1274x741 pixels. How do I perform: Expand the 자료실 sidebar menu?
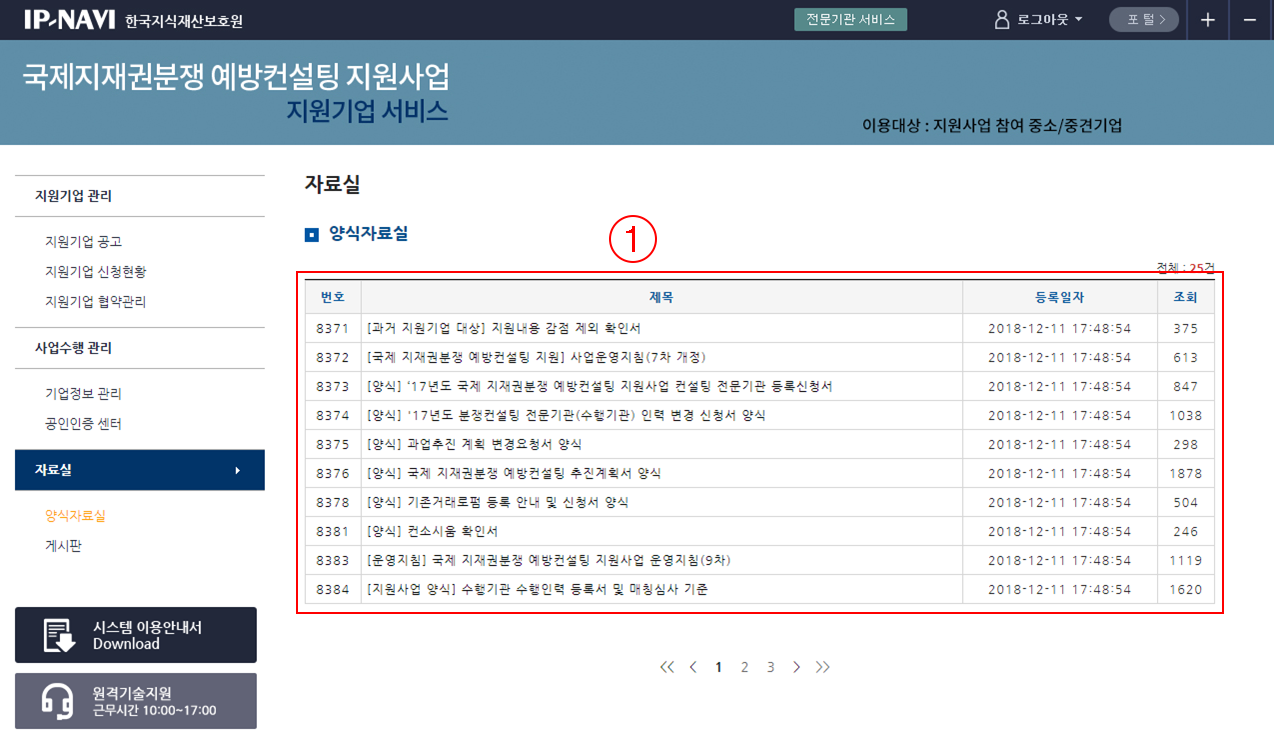click(140, 470)
